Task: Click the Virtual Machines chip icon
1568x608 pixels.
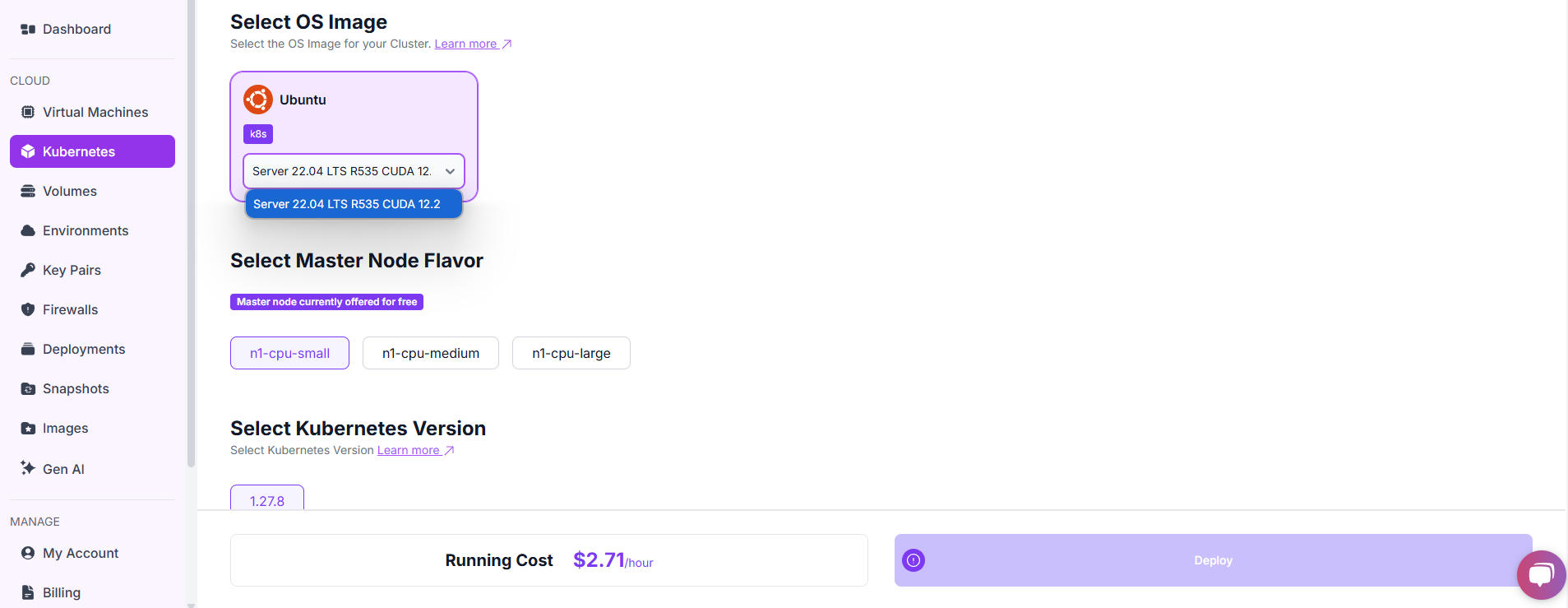Action: 28,112
